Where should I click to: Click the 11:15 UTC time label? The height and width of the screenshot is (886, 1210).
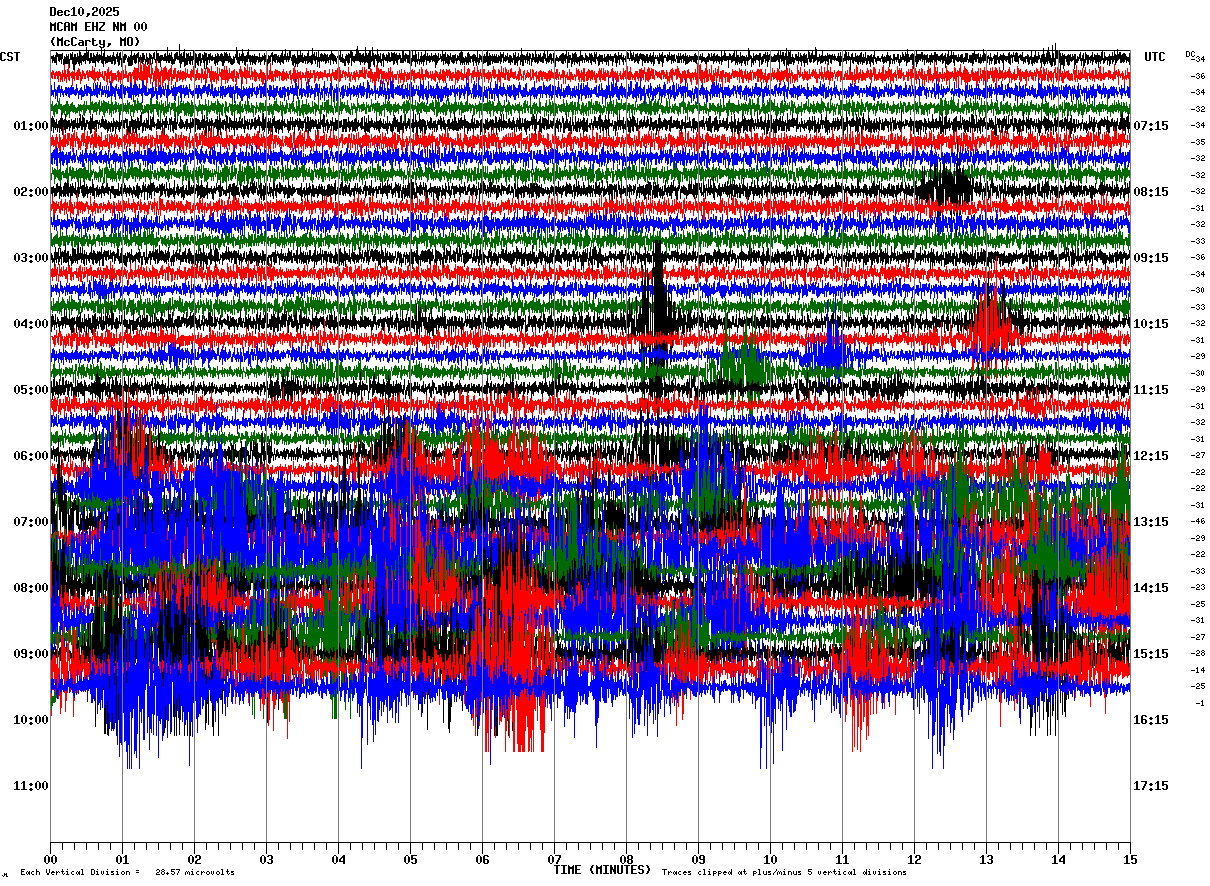pos(1151,390)
